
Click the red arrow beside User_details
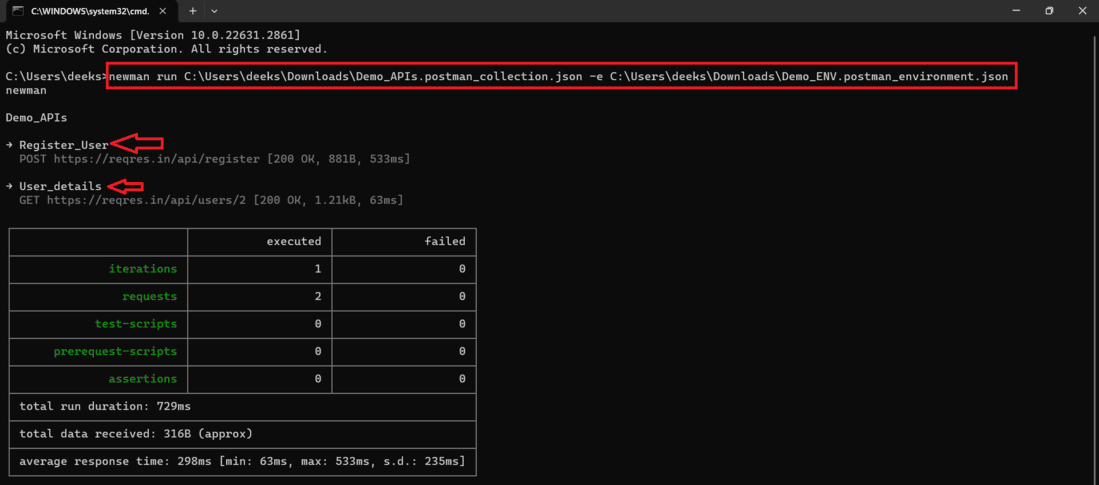coord(126,186)
